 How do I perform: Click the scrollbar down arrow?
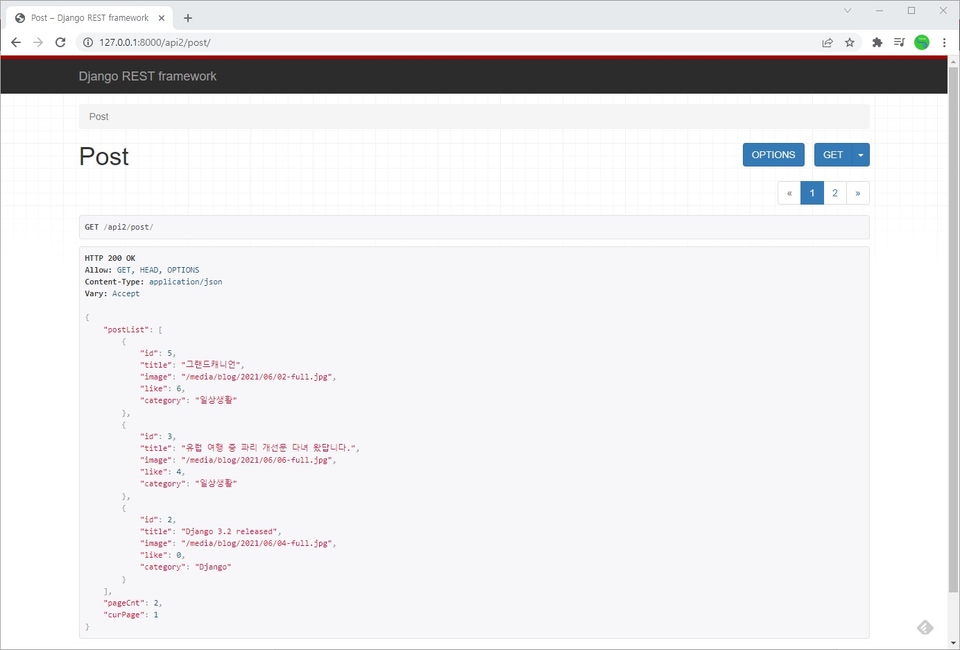pyautogui.click(x=953, y=643)
